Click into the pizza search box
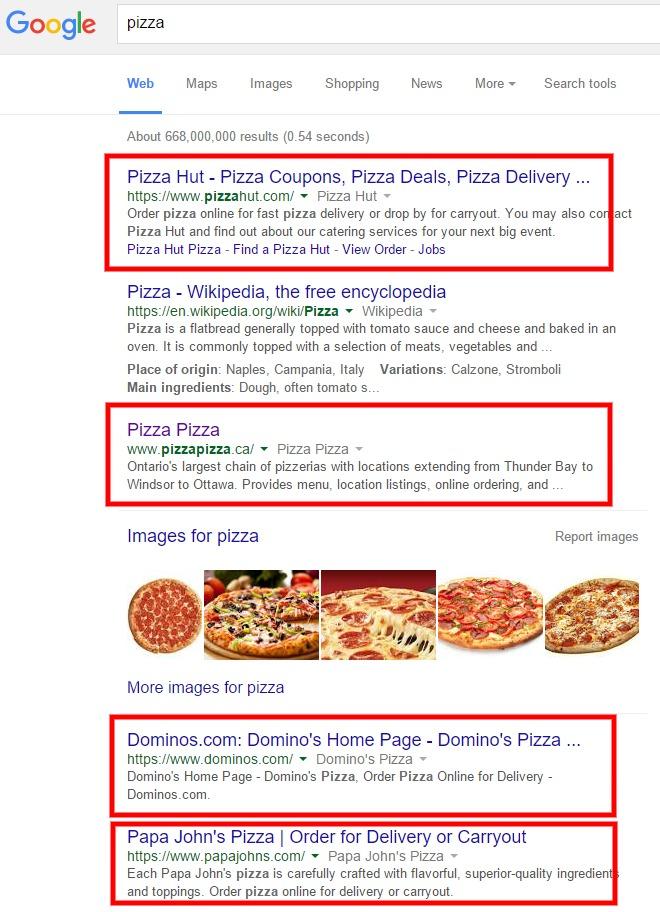660x912 pixels. pos(388,23)
